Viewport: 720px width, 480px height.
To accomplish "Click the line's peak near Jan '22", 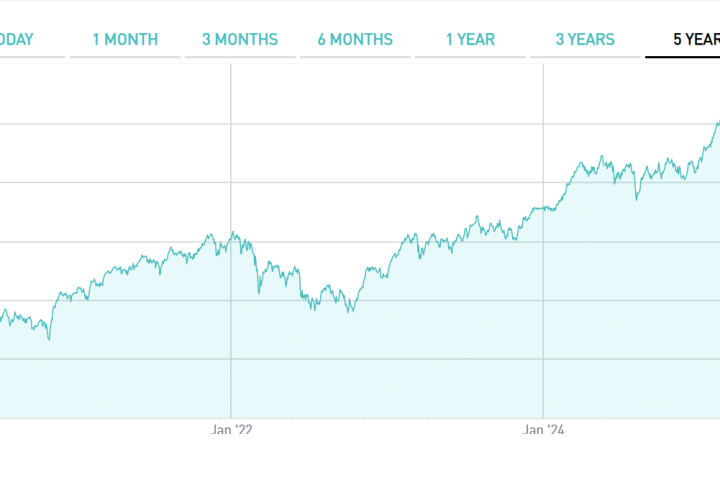I will [233, 233].
